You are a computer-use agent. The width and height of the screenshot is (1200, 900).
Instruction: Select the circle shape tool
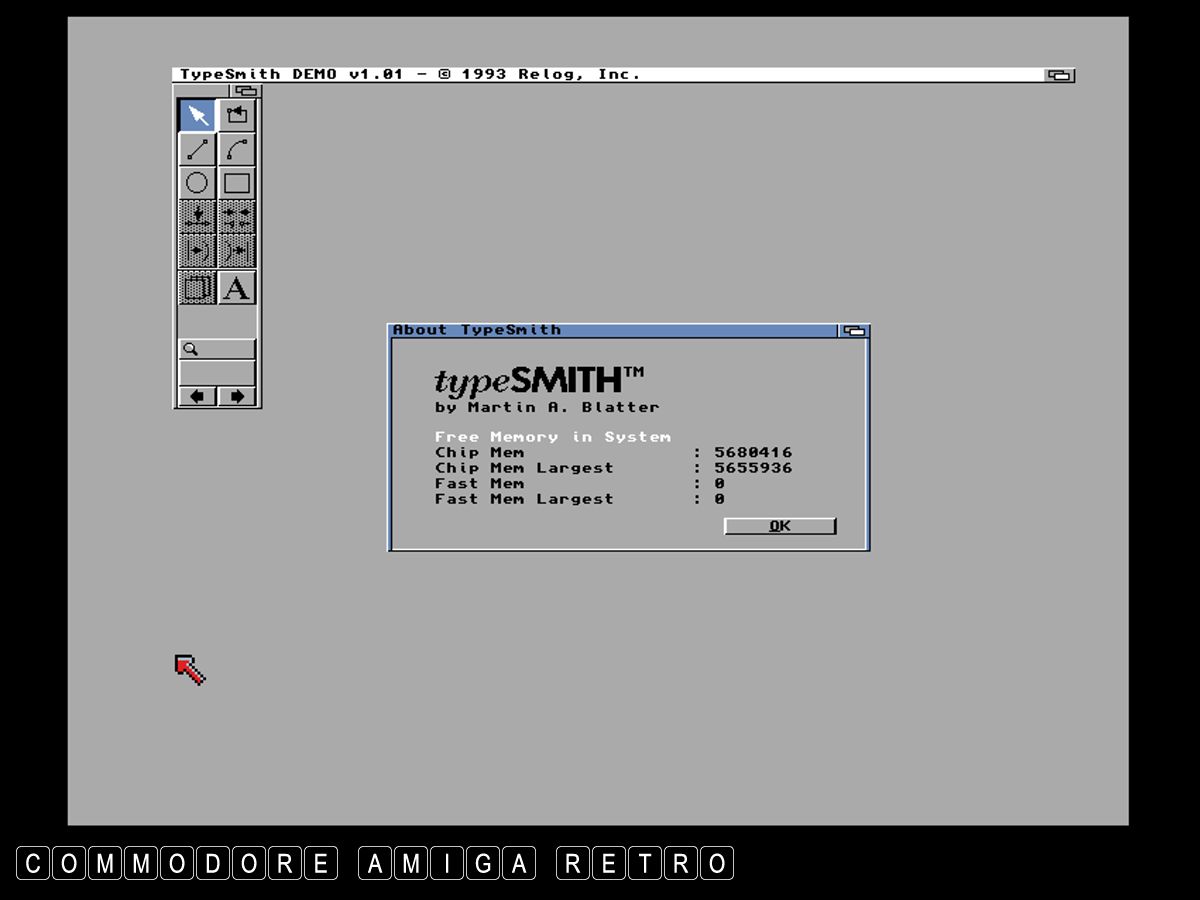(198, 183)
